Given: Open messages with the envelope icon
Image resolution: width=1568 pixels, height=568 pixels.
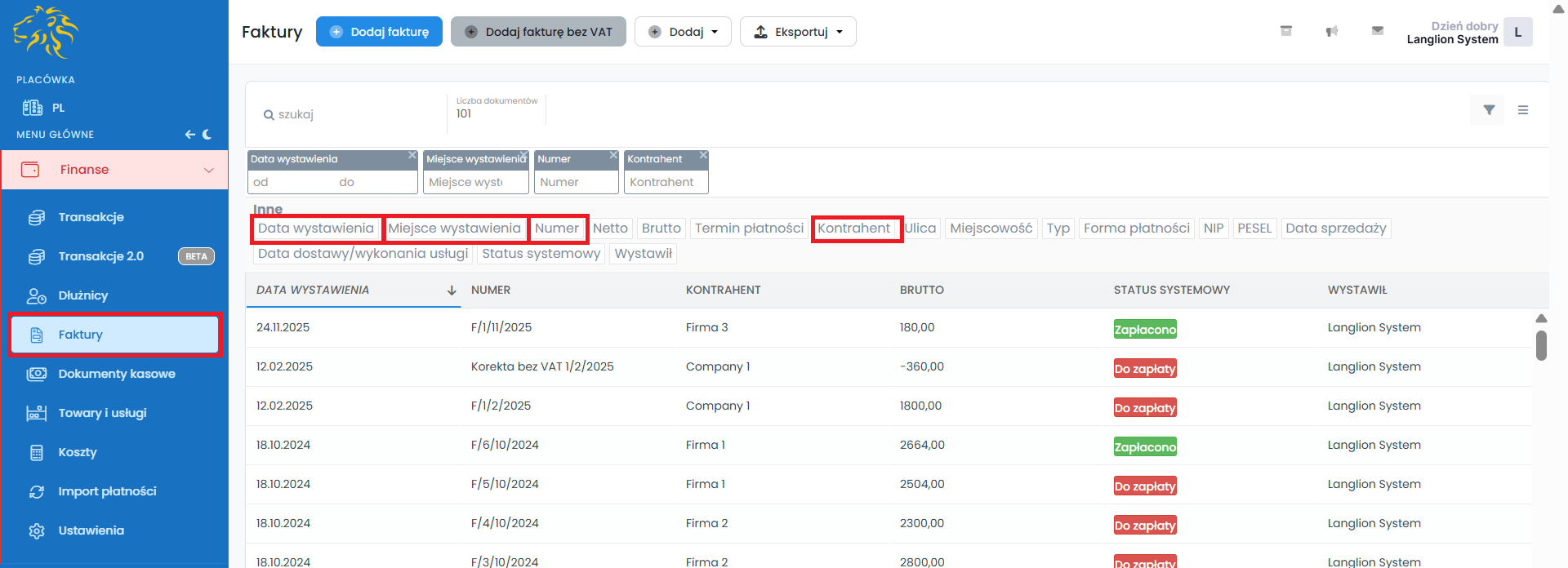Looking at the screenshot, I should 1377,31.
